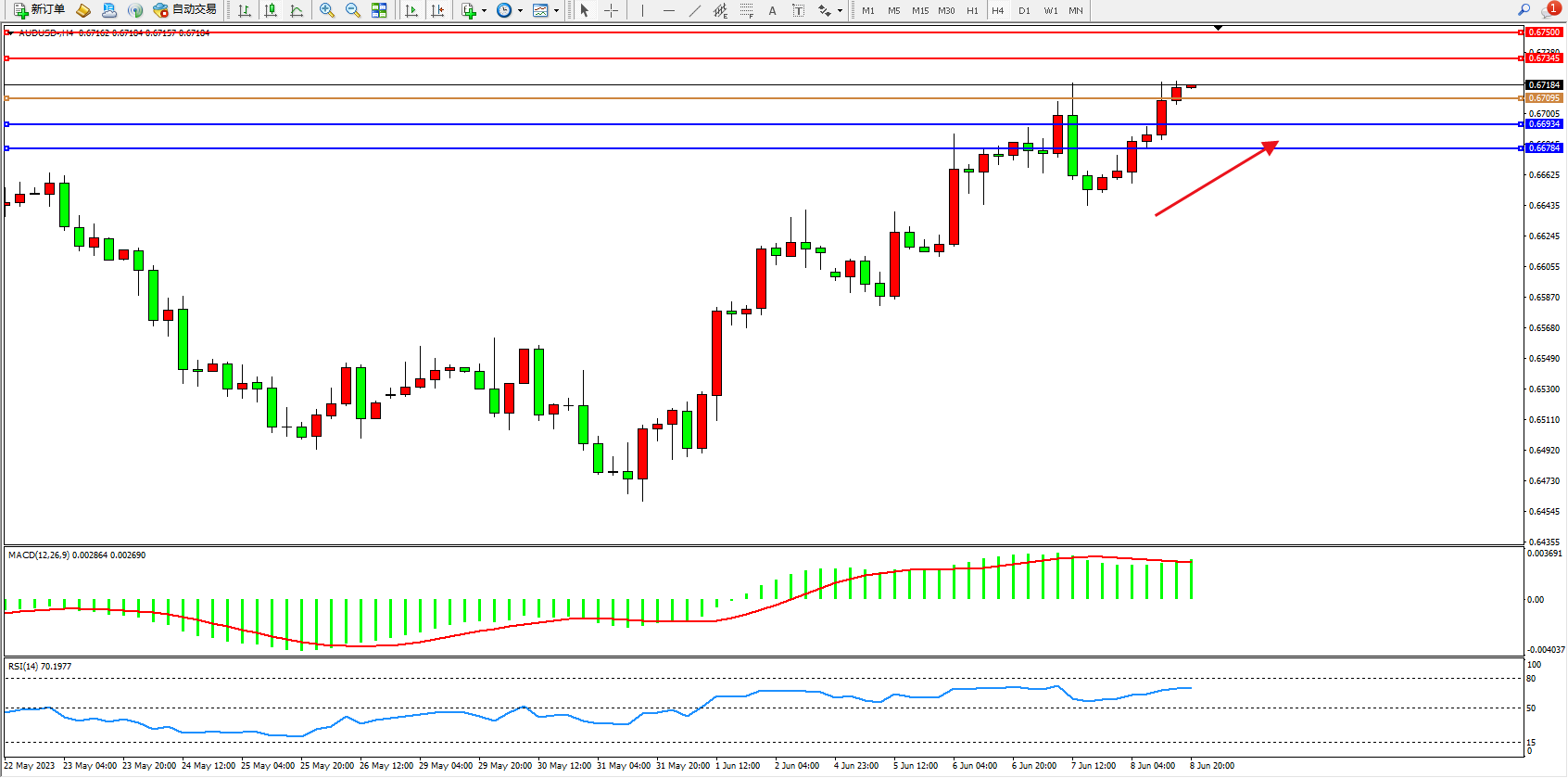Select the crosshair tool
This screenshot has width=1568, height=778.
[611, 10]
